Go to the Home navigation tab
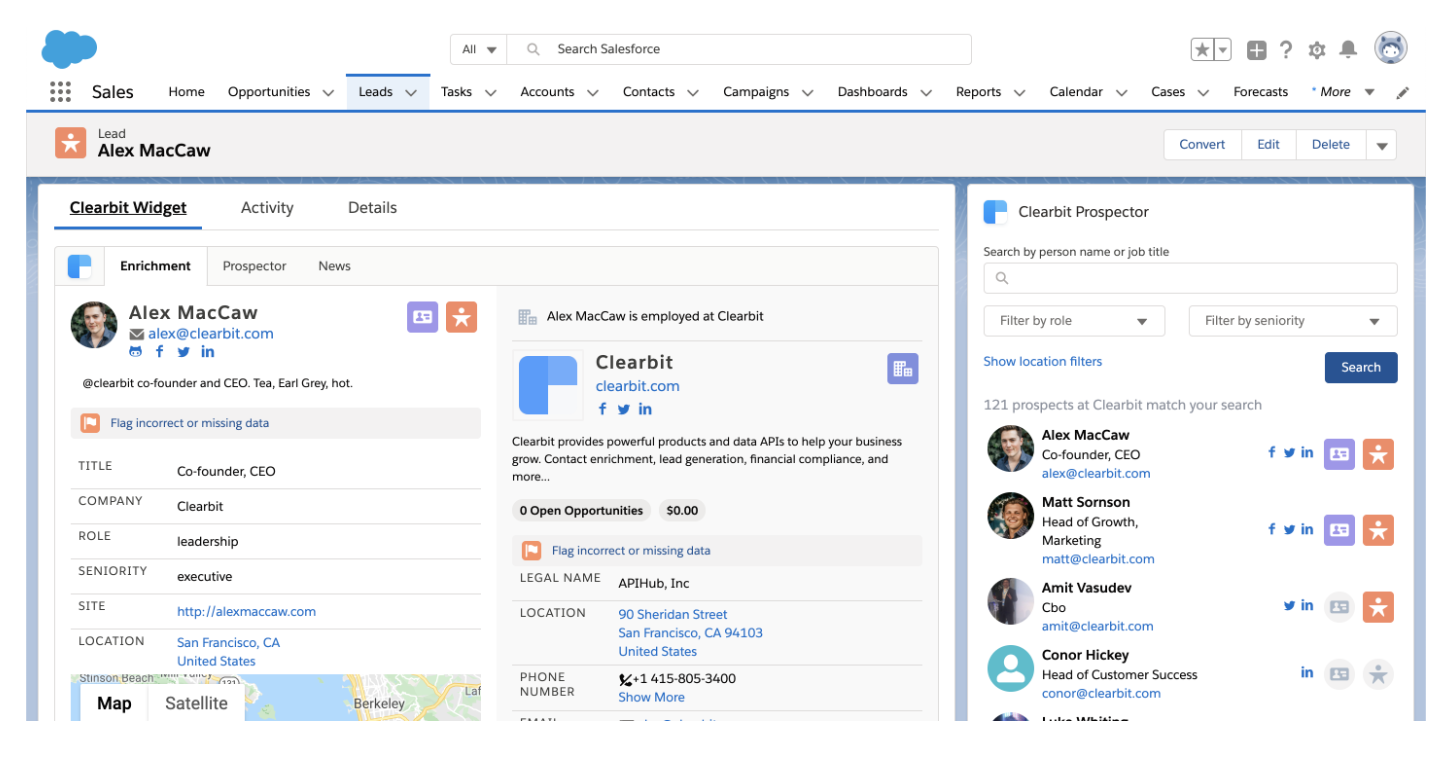 coord(186,92)
